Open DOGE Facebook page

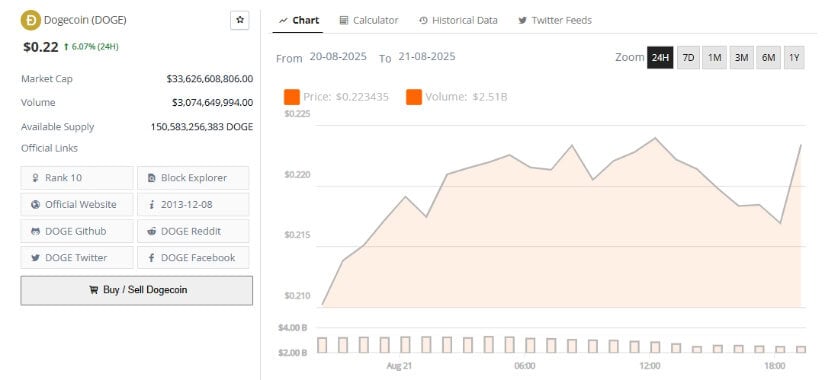[x=193, y=257]
